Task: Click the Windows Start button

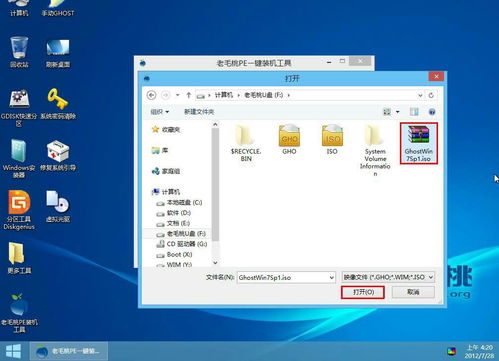Action: (14, 351)
